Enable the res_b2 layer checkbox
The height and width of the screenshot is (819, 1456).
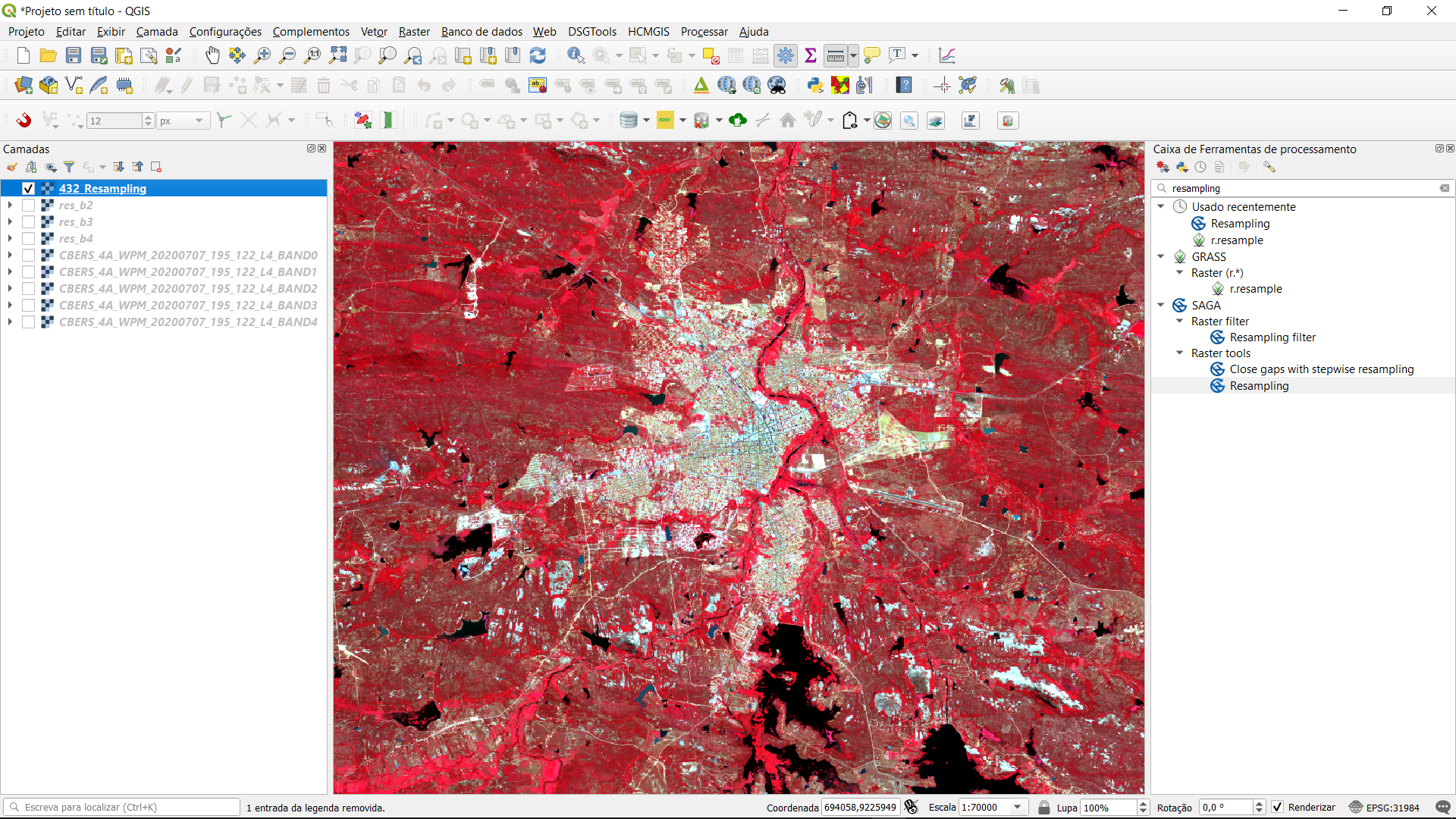pos(29,205)
